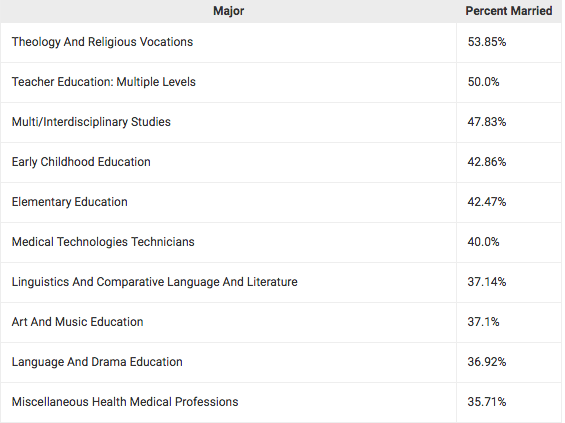This screenshot has width=565, height=423.
Task: Click the 35.71% percent cell
Action: 509,402
